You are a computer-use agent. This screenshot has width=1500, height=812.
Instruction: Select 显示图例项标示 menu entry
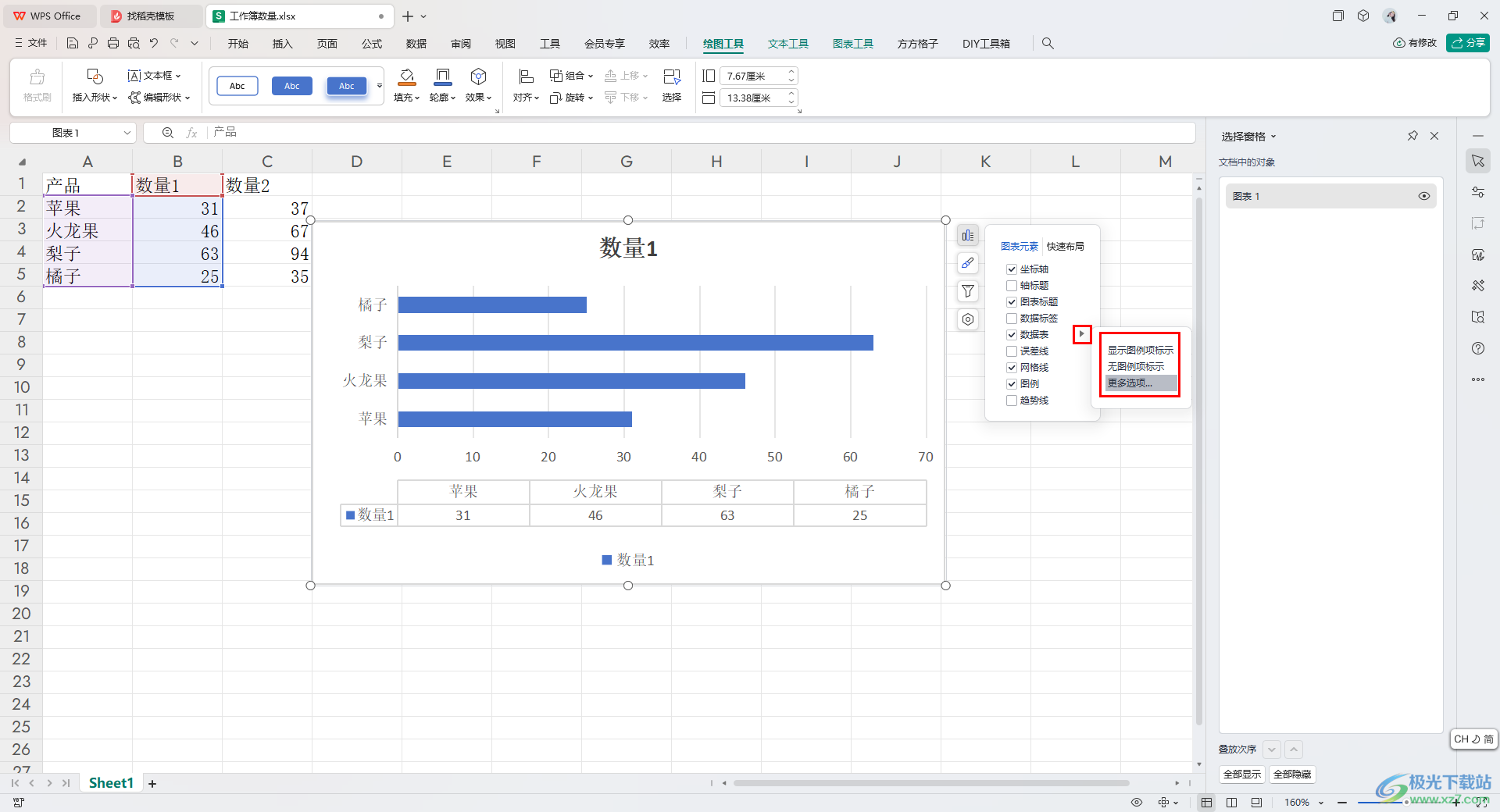pyautogui.click(x=1141, y=351)
